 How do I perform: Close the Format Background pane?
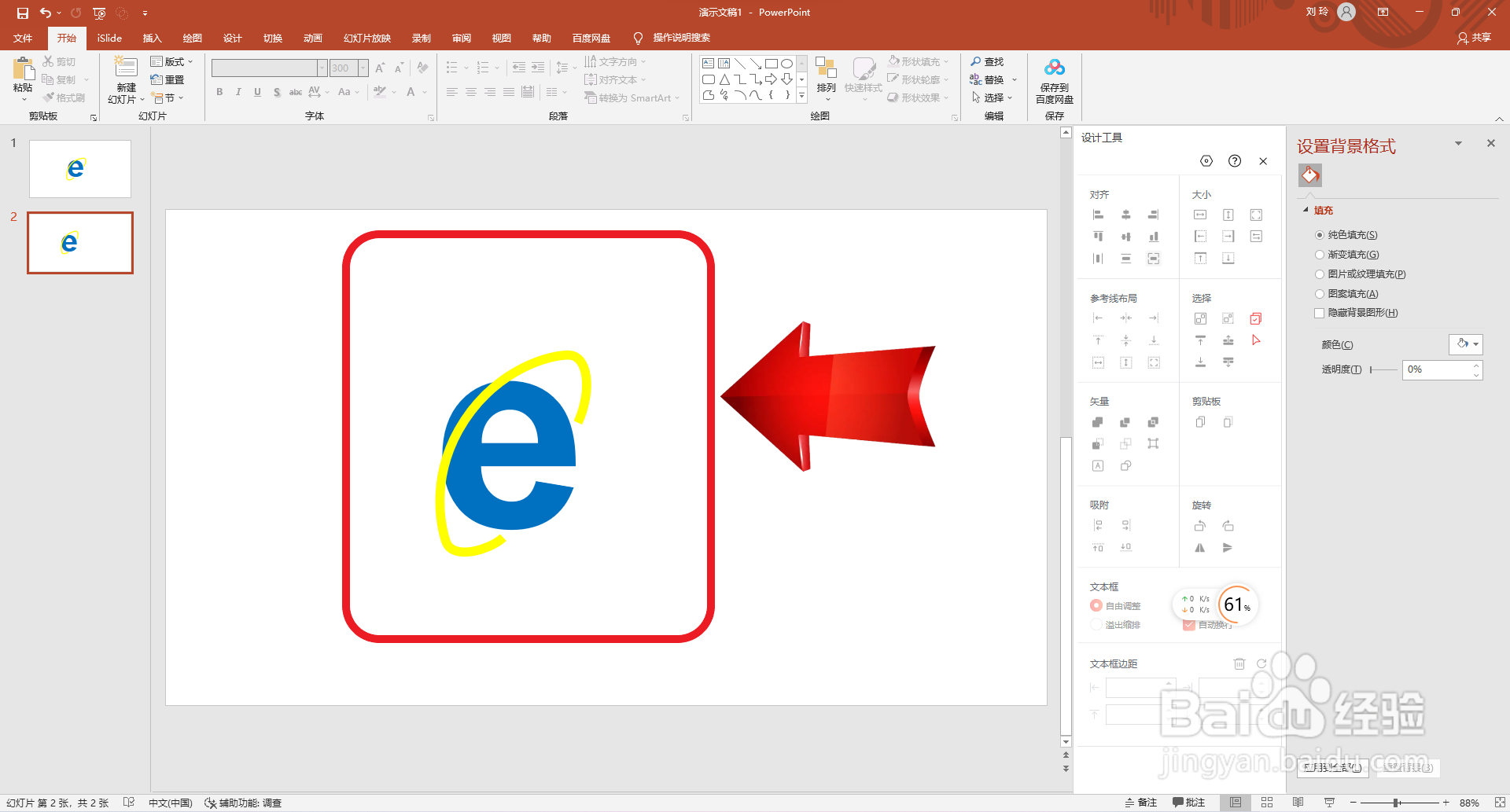tap(1490, 143)
